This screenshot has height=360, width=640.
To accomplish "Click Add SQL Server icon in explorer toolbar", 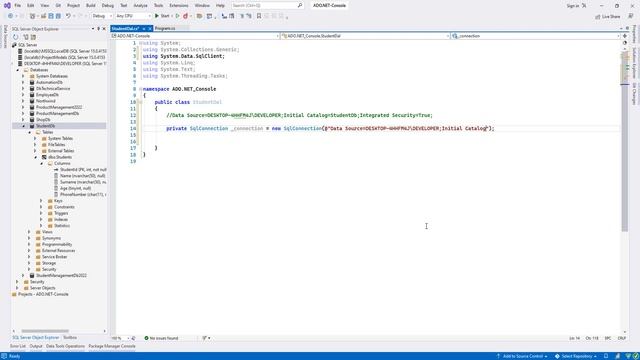I will click(x=25, y=37).
